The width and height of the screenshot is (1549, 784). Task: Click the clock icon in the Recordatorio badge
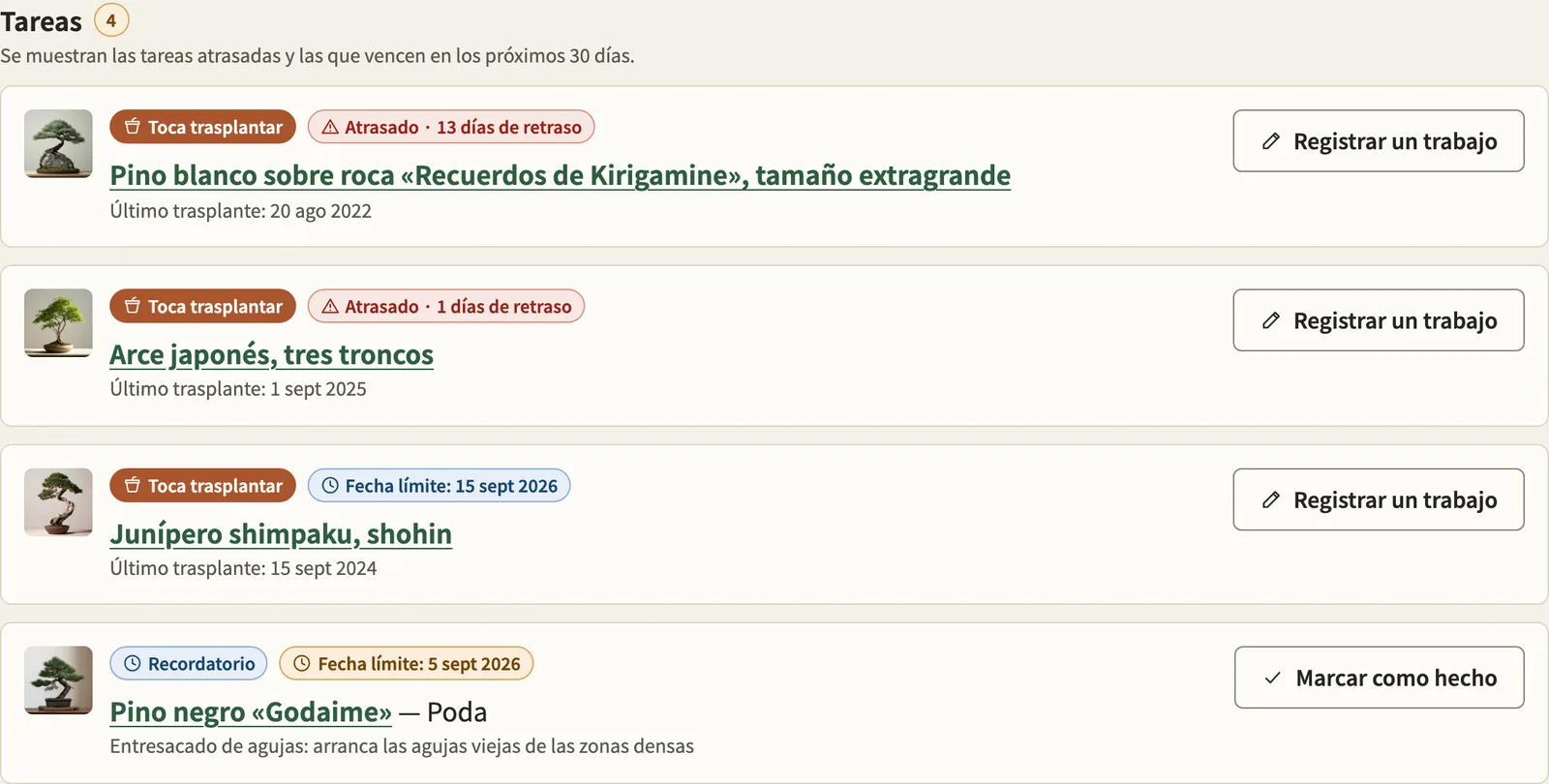[x=133, y=664]
